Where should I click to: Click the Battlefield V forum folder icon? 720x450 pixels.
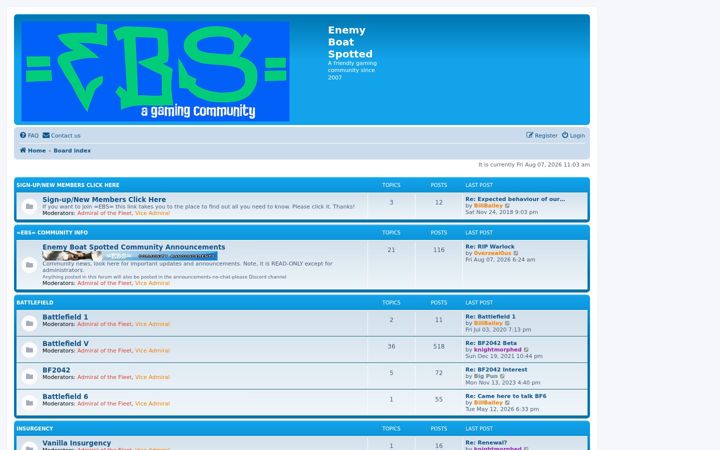tap(29, 350)
